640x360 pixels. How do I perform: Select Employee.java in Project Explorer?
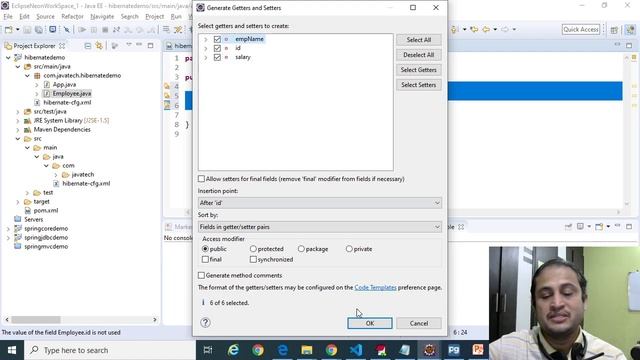pos(72,93)
